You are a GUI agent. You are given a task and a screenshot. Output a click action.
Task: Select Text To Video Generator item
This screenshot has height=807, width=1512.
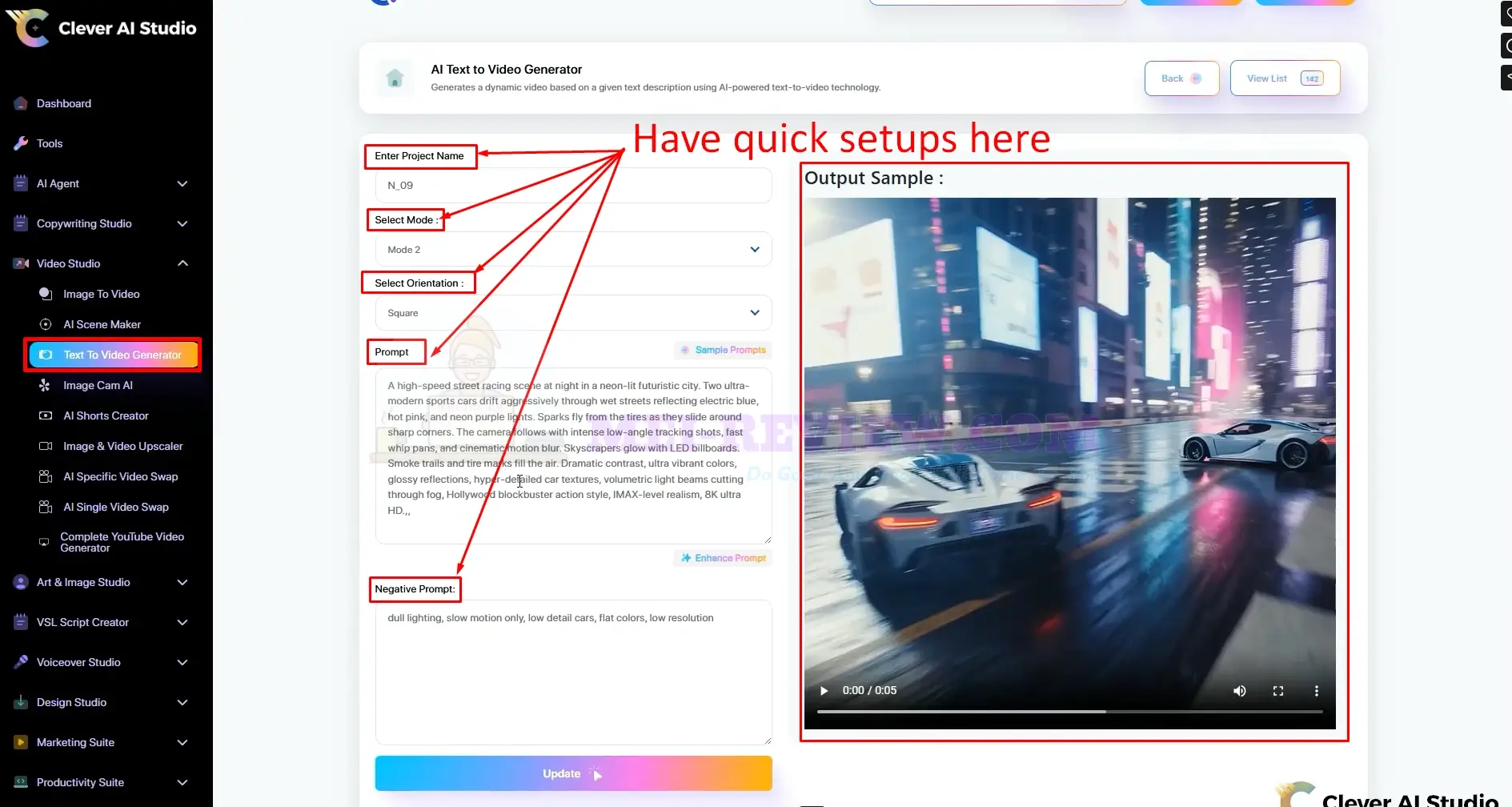click(x=113, y=355)
